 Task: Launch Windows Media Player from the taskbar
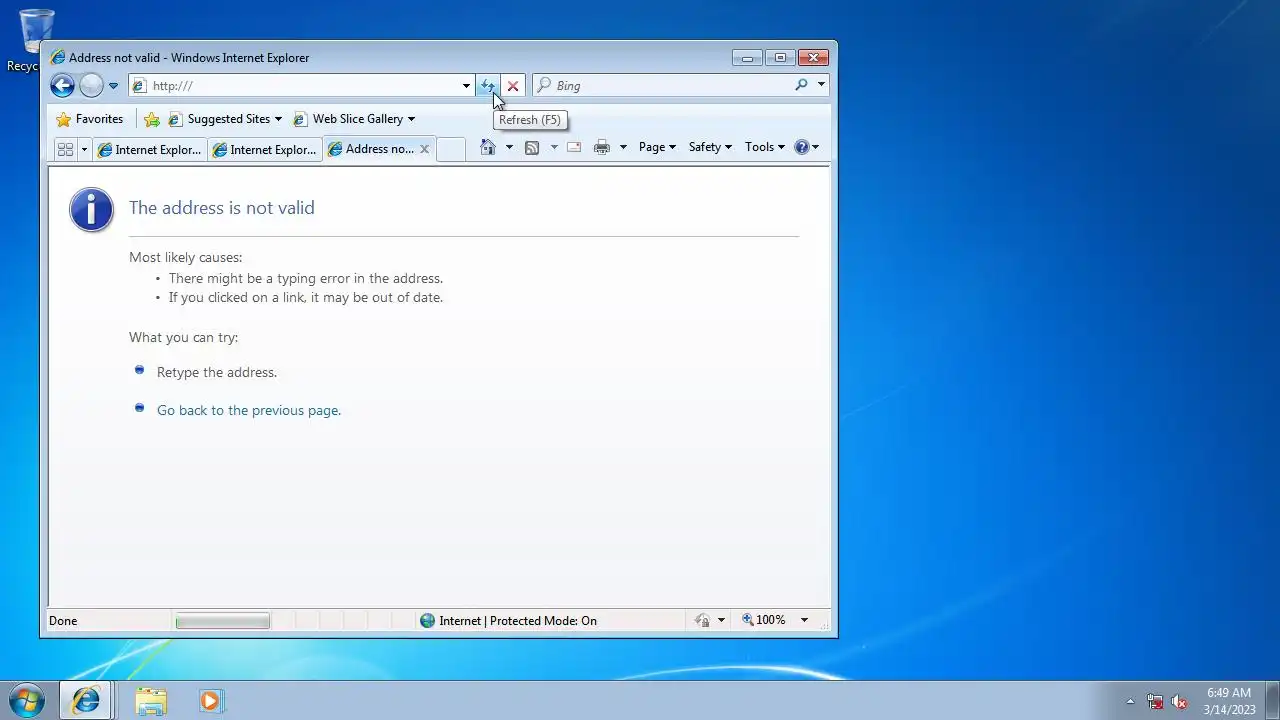pos(210,701)
